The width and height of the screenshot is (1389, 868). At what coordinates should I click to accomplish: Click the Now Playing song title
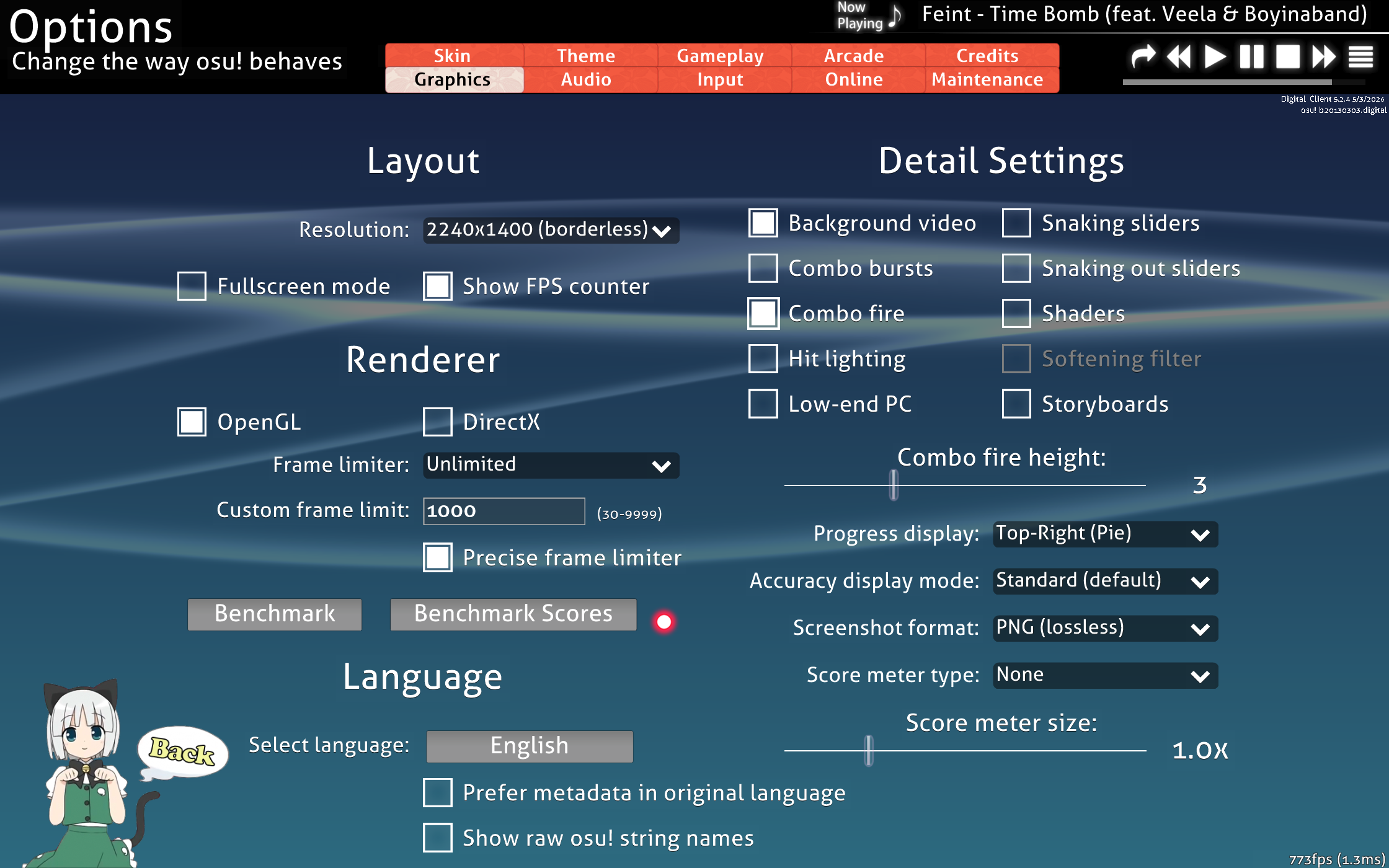click(x=1145, y=14)
